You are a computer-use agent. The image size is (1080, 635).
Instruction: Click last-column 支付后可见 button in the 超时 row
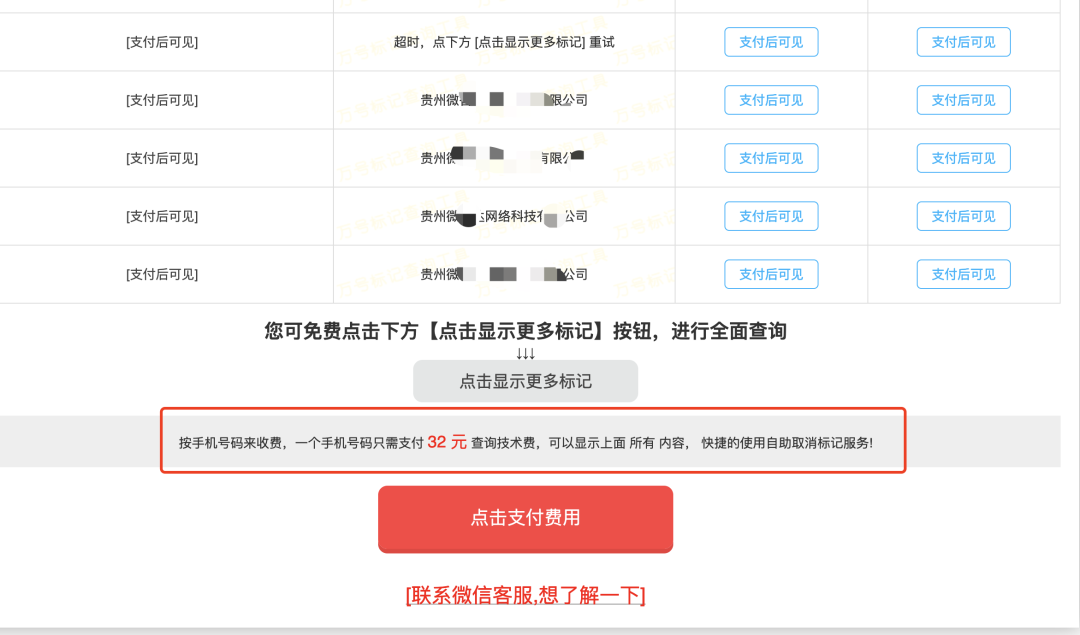(964, 42)
